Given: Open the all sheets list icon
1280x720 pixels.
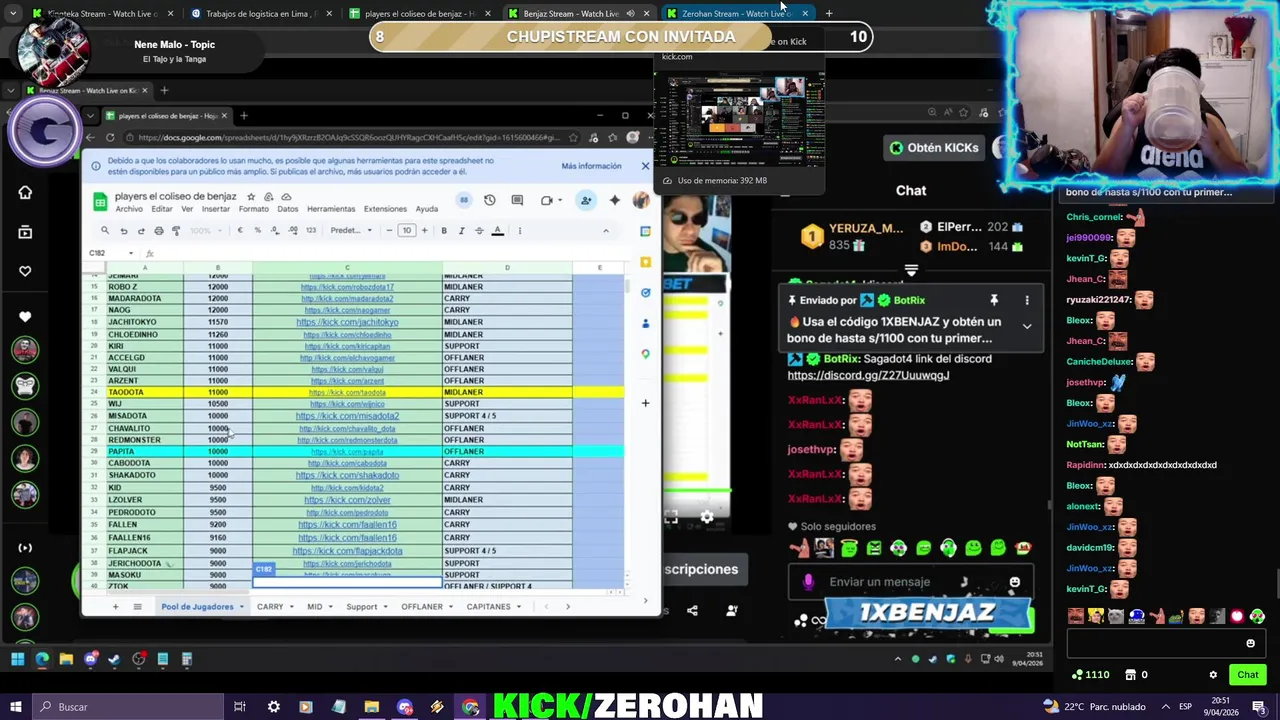Looking at the screenshot, I should 137,607.
